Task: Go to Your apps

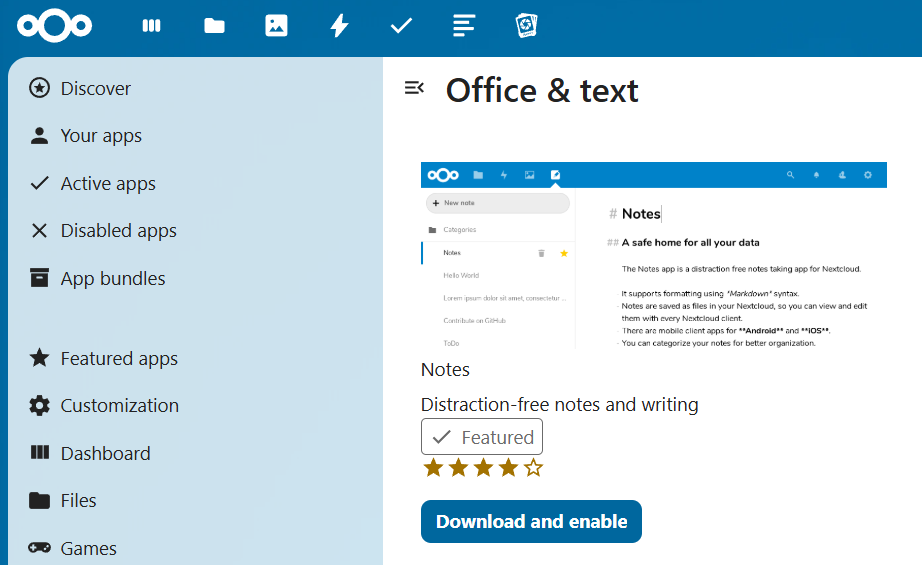Action: coord(100,136)
